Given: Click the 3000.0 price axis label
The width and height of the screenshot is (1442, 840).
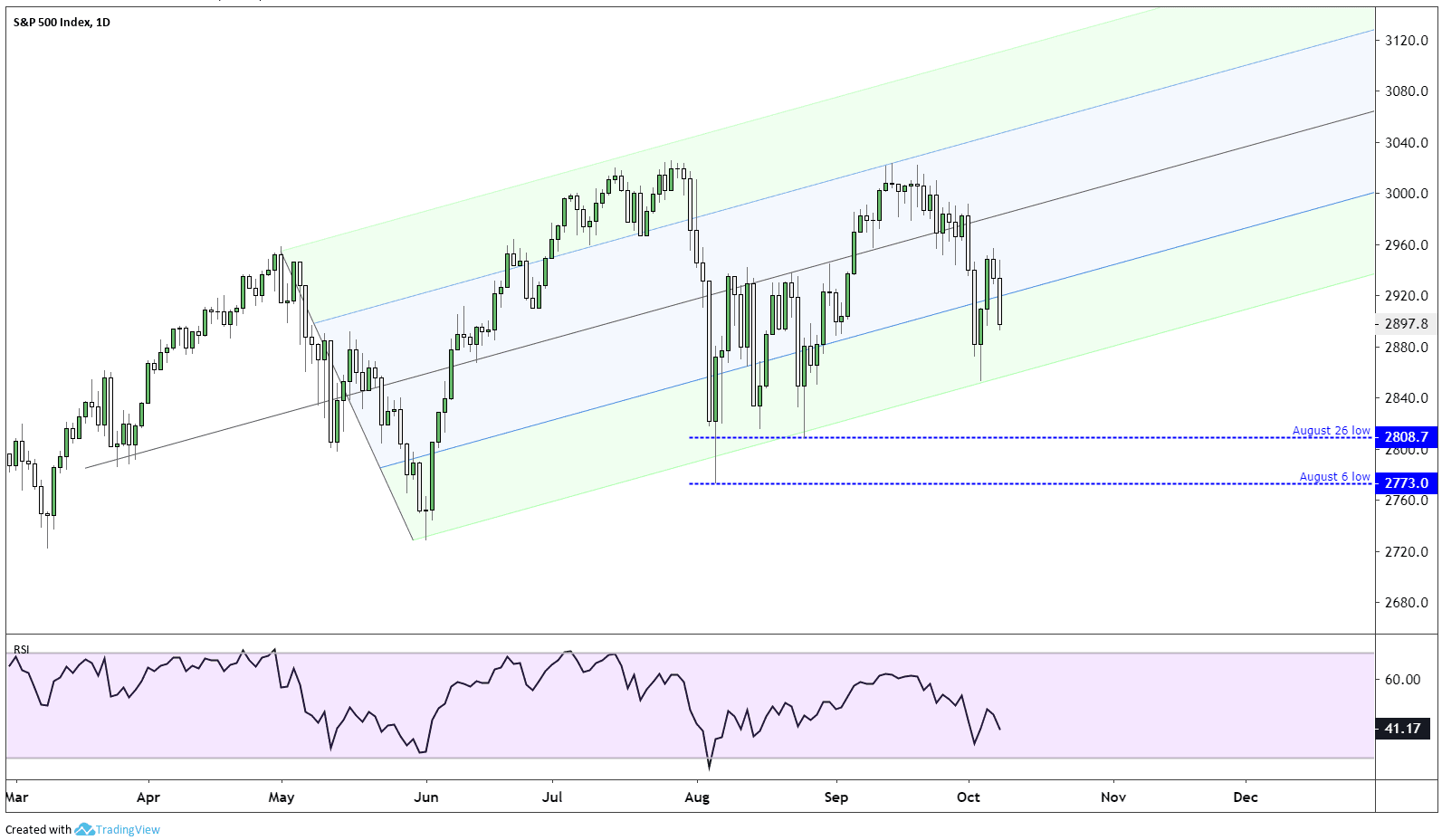Looking at the screenshot, I should 1407,193.
